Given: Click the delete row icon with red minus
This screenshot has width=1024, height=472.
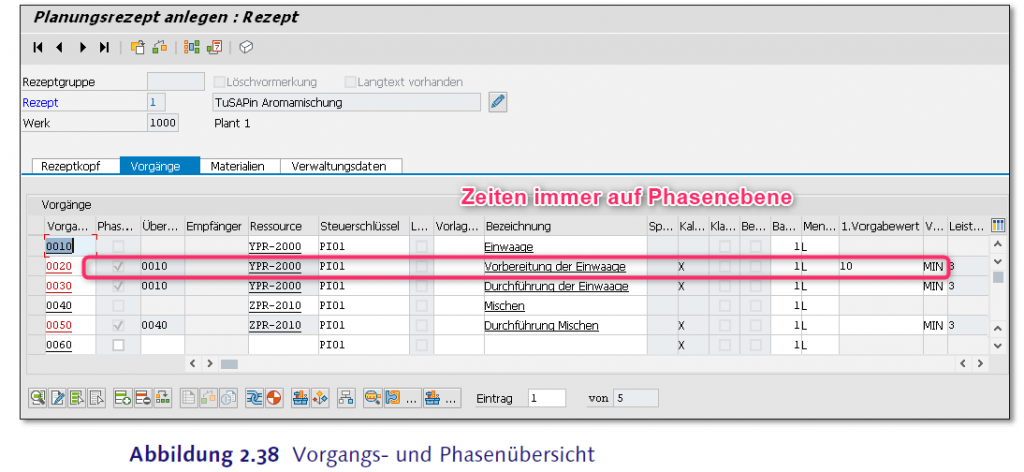Looking at the screenshot, I should pos(141,398).
